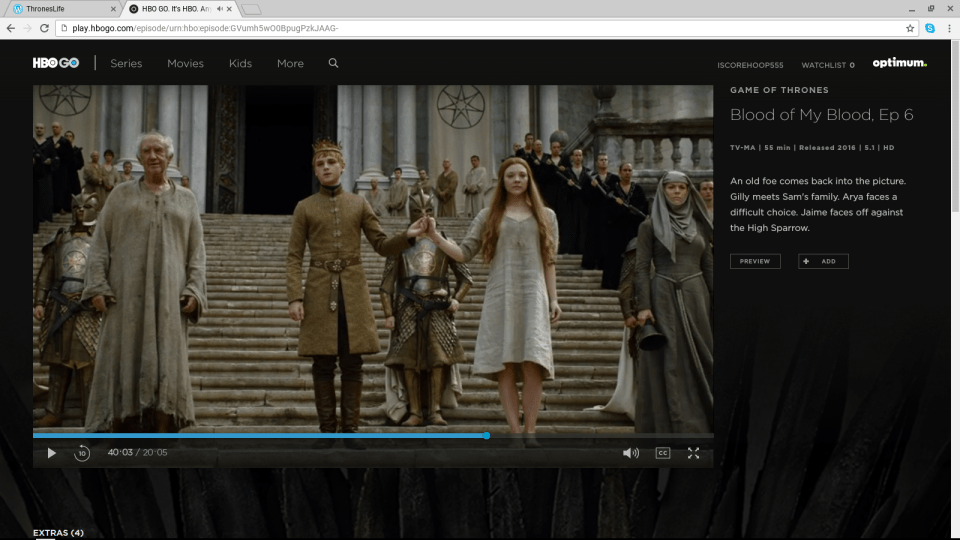Click the Skype extension icon
This screenshot has width=960, height=540.
(x=930, y=28)
